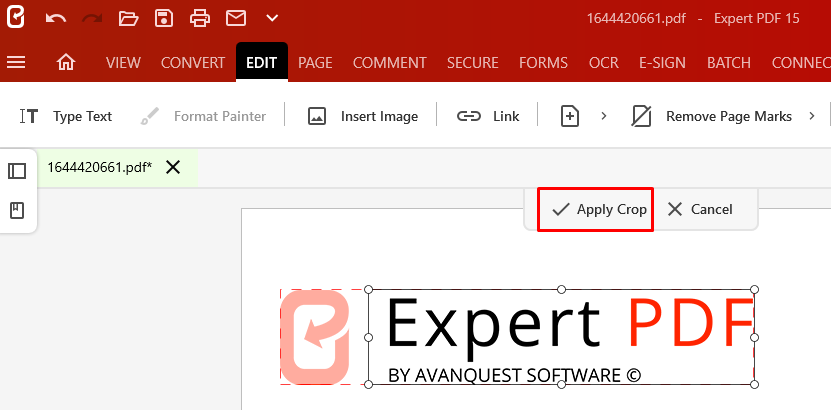The image size is (831, 410).
Task: Select the Type Text tool
Action: [66, 116]
